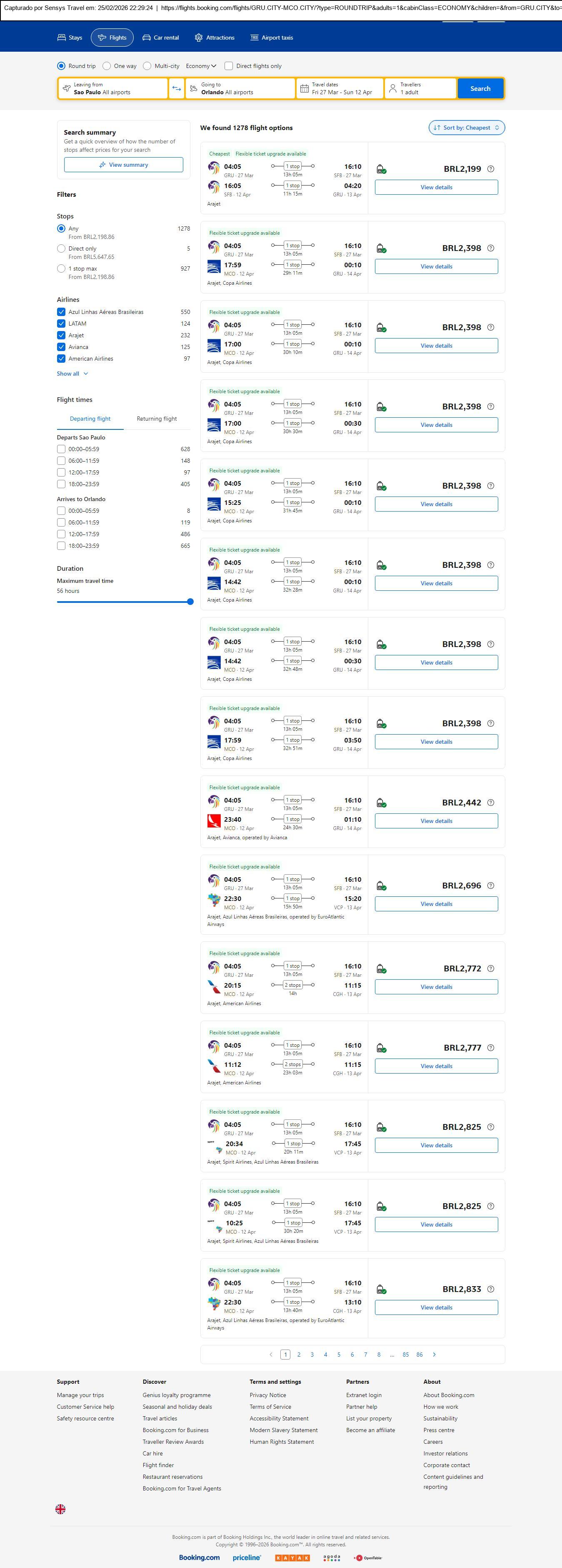The image size is (562, 1568).
Task: Click the help icon beside BRL2,442 price
Action: tap(491, 802)
